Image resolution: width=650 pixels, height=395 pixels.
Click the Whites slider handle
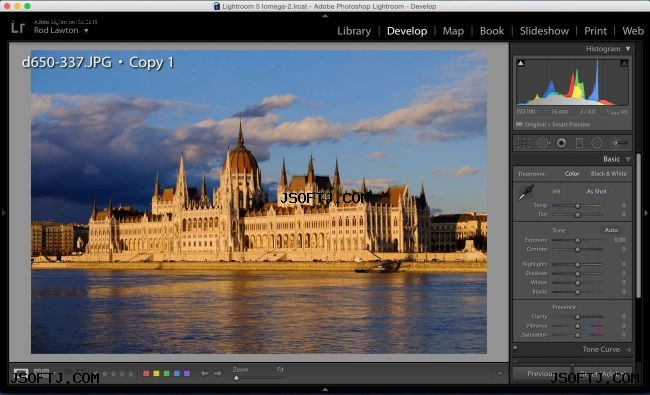pos(577,283)
